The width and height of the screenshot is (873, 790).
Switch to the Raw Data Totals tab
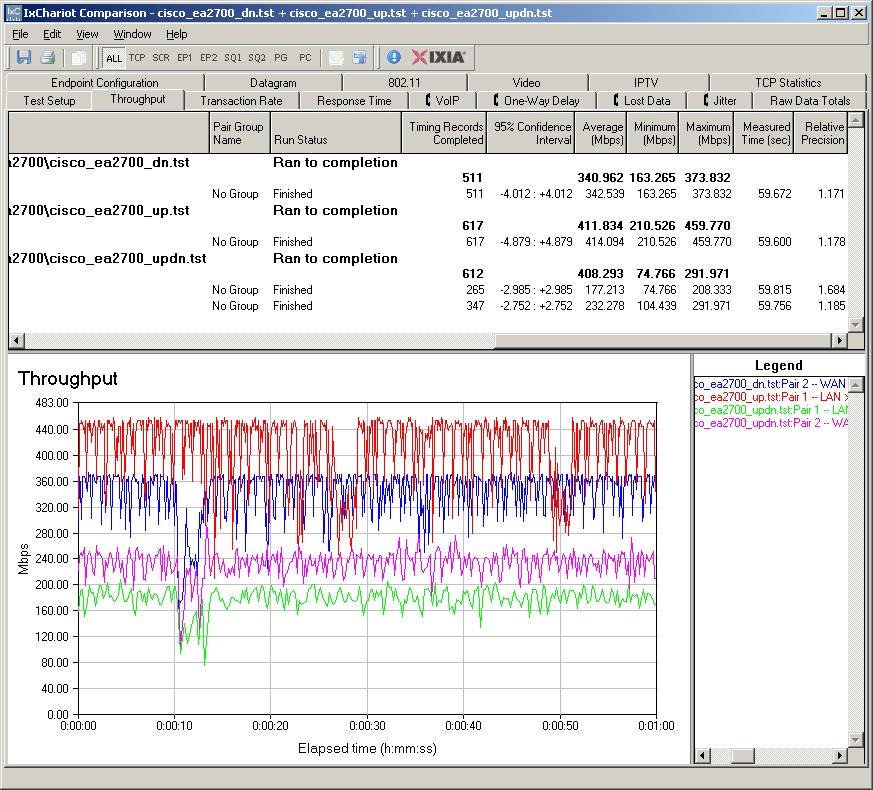(810, 101)
